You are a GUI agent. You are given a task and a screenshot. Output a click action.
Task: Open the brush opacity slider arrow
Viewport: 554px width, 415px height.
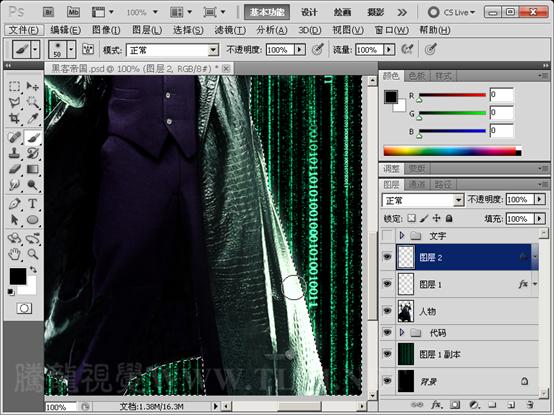[x=300, y=50]
